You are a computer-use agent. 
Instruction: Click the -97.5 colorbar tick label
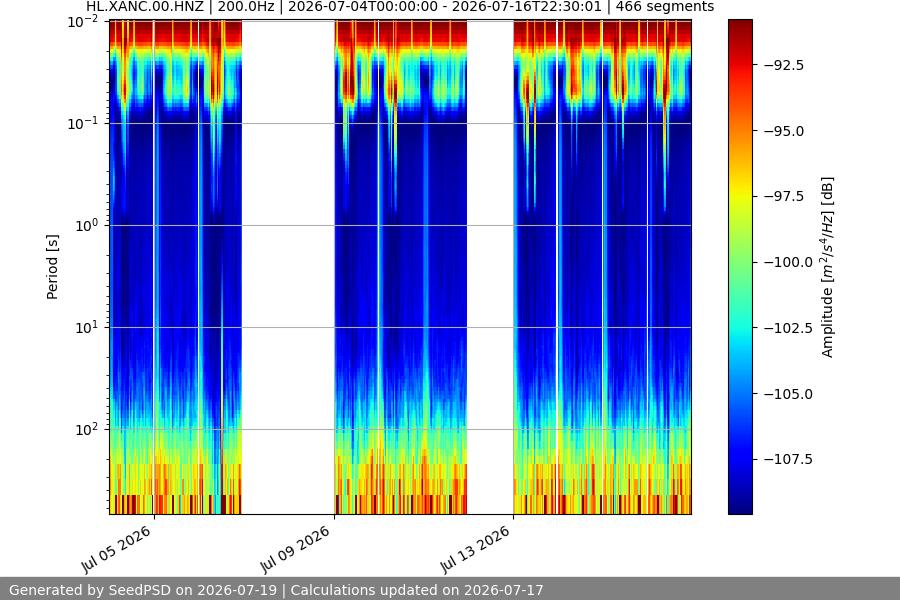tap(784, 196)
